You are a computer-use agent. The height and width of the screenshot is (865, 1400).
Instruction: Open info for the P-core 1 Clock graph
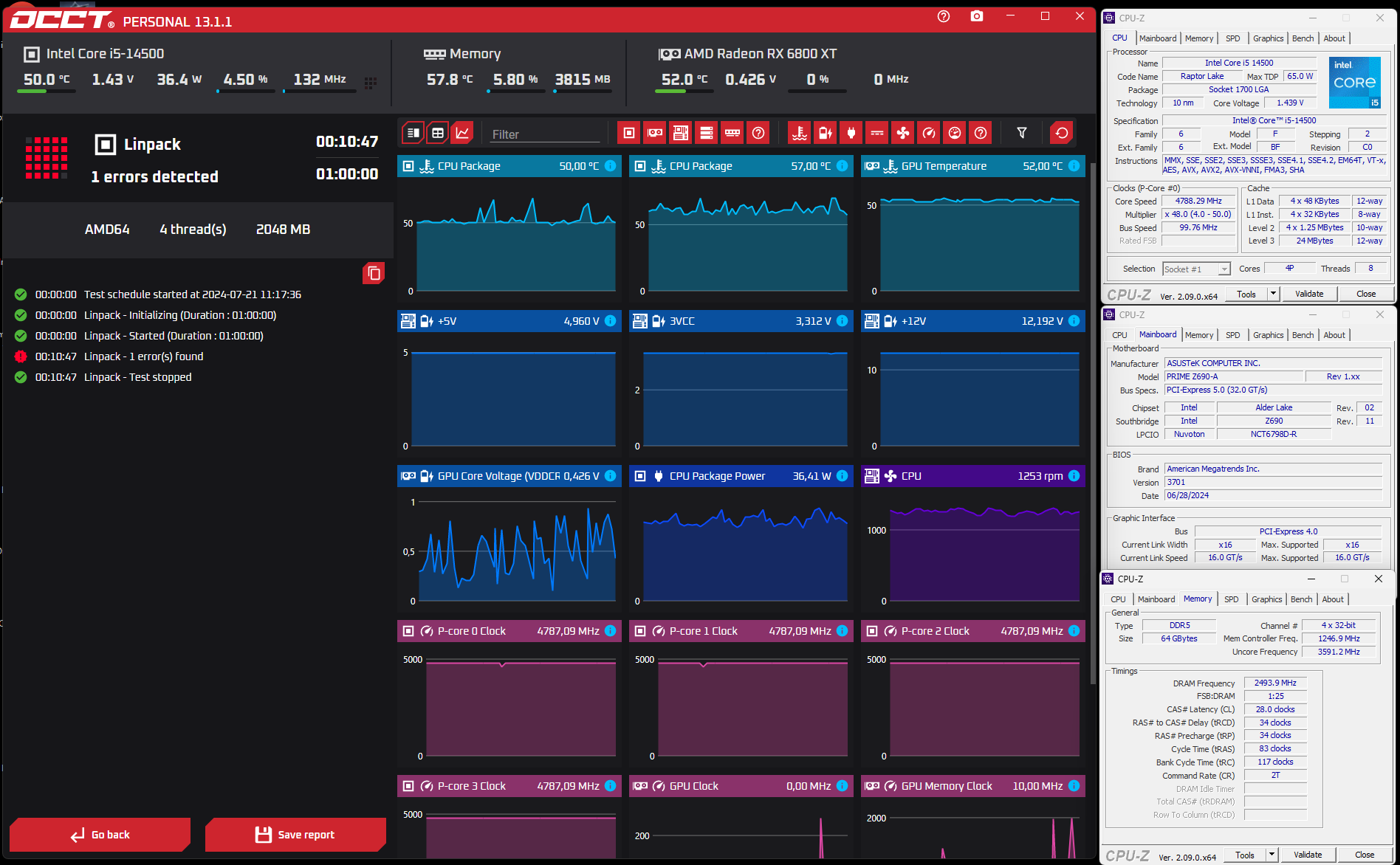pos(843,631)
